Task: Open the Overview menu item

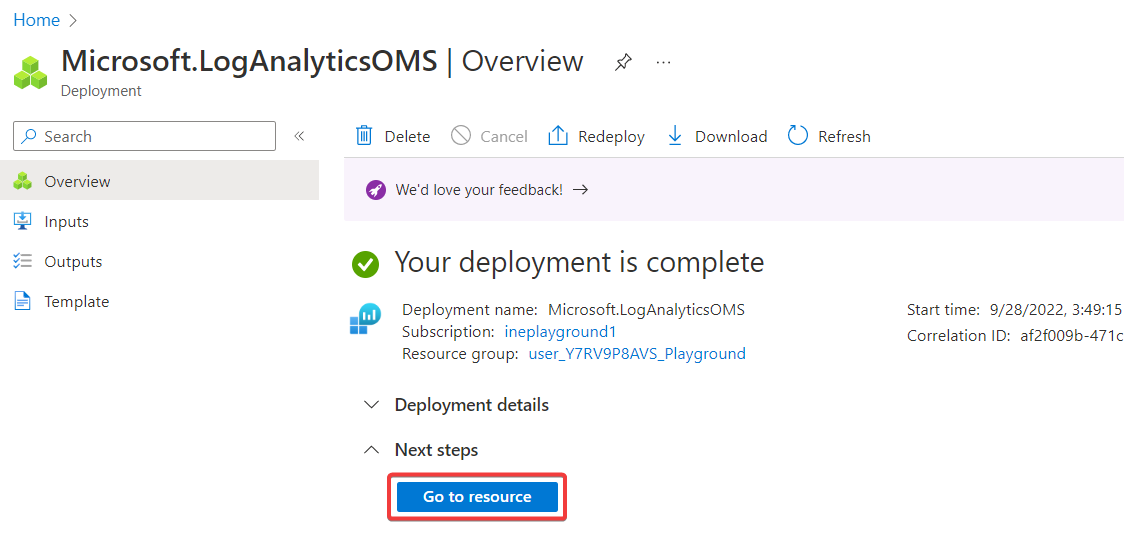Action: pos(77,182)
